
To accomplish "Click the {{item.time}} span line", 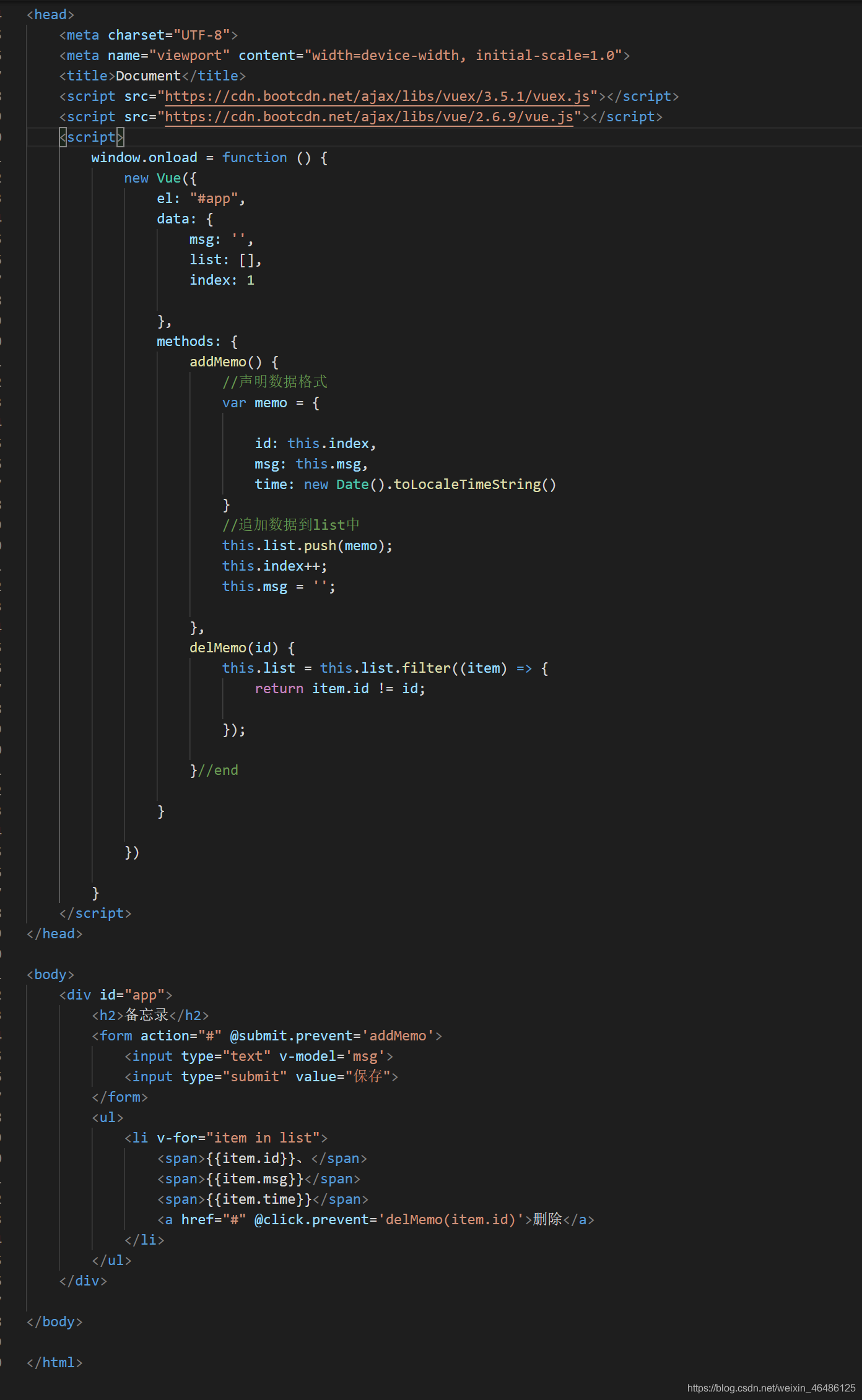I will coord(263,1199).
